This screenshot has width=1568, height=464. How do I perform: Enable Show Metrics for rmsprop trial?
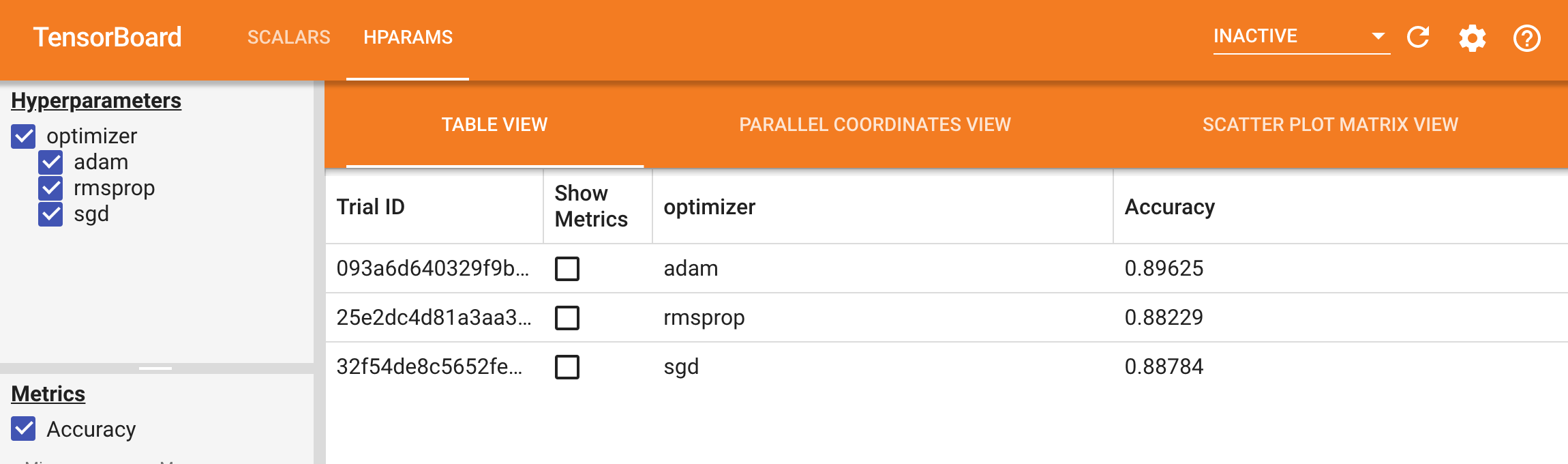pos(567,318)
